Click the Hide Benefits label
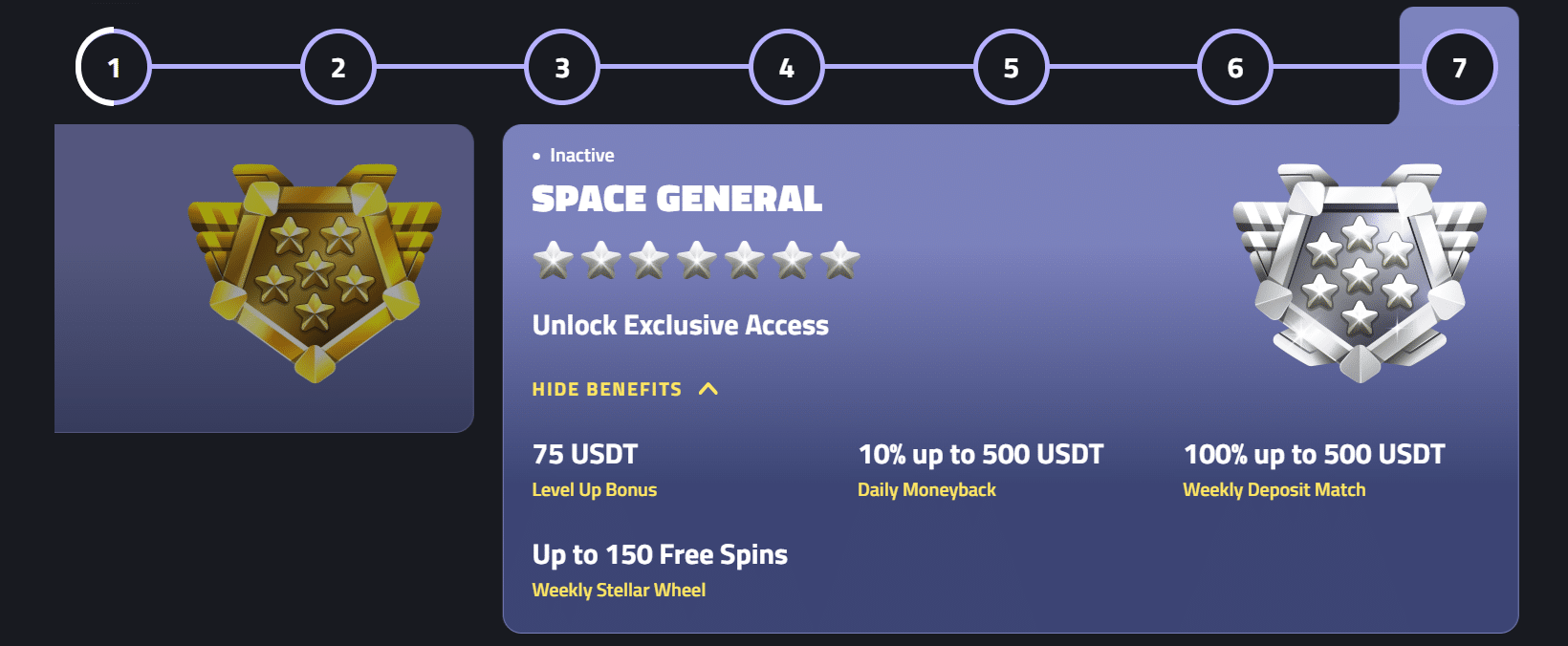 (x=607, y=389)
